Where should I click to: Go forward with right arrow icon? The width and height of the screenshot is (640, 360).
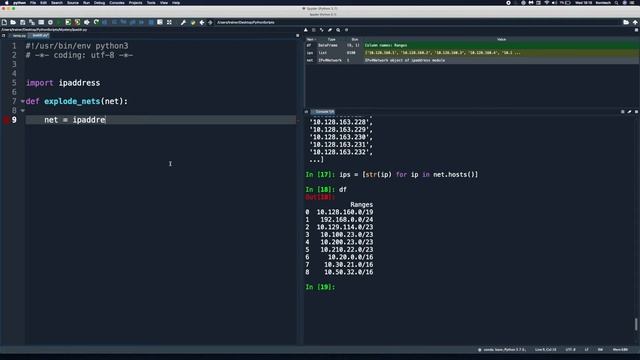210,22
